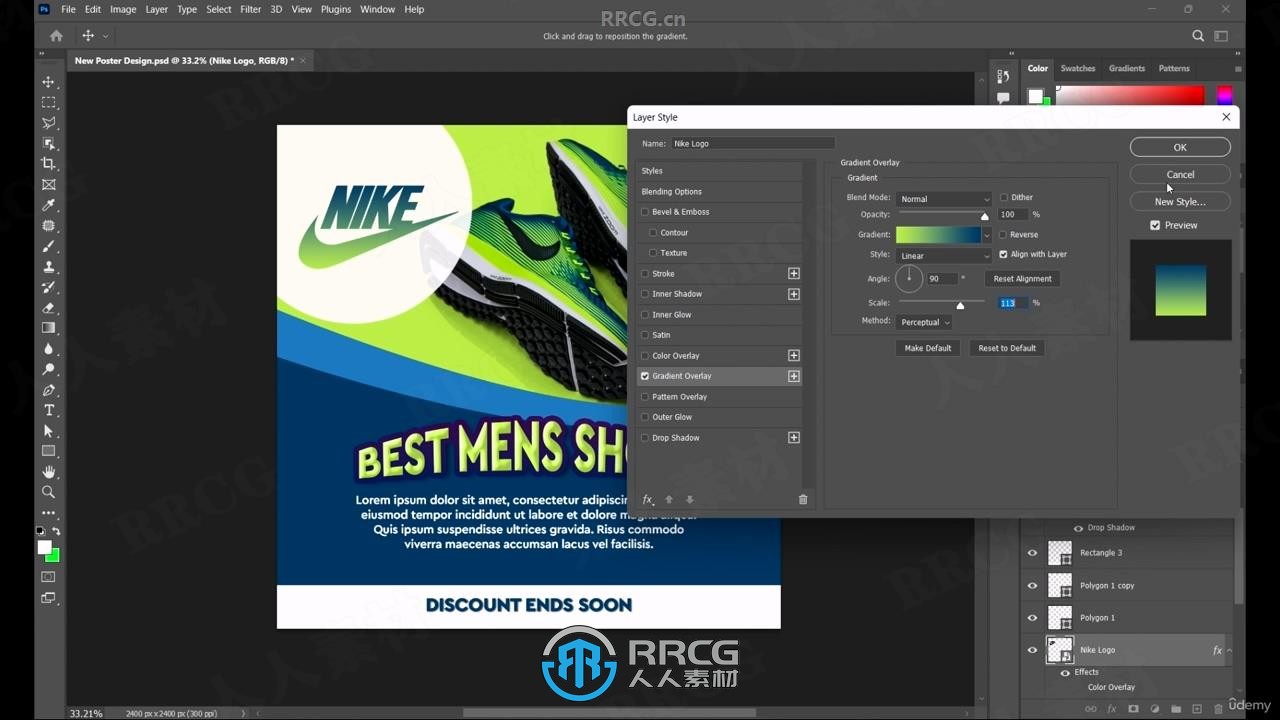Open the search icon at top right
Viewport: 1280px width, 720px height.
tap(1198, 36)
